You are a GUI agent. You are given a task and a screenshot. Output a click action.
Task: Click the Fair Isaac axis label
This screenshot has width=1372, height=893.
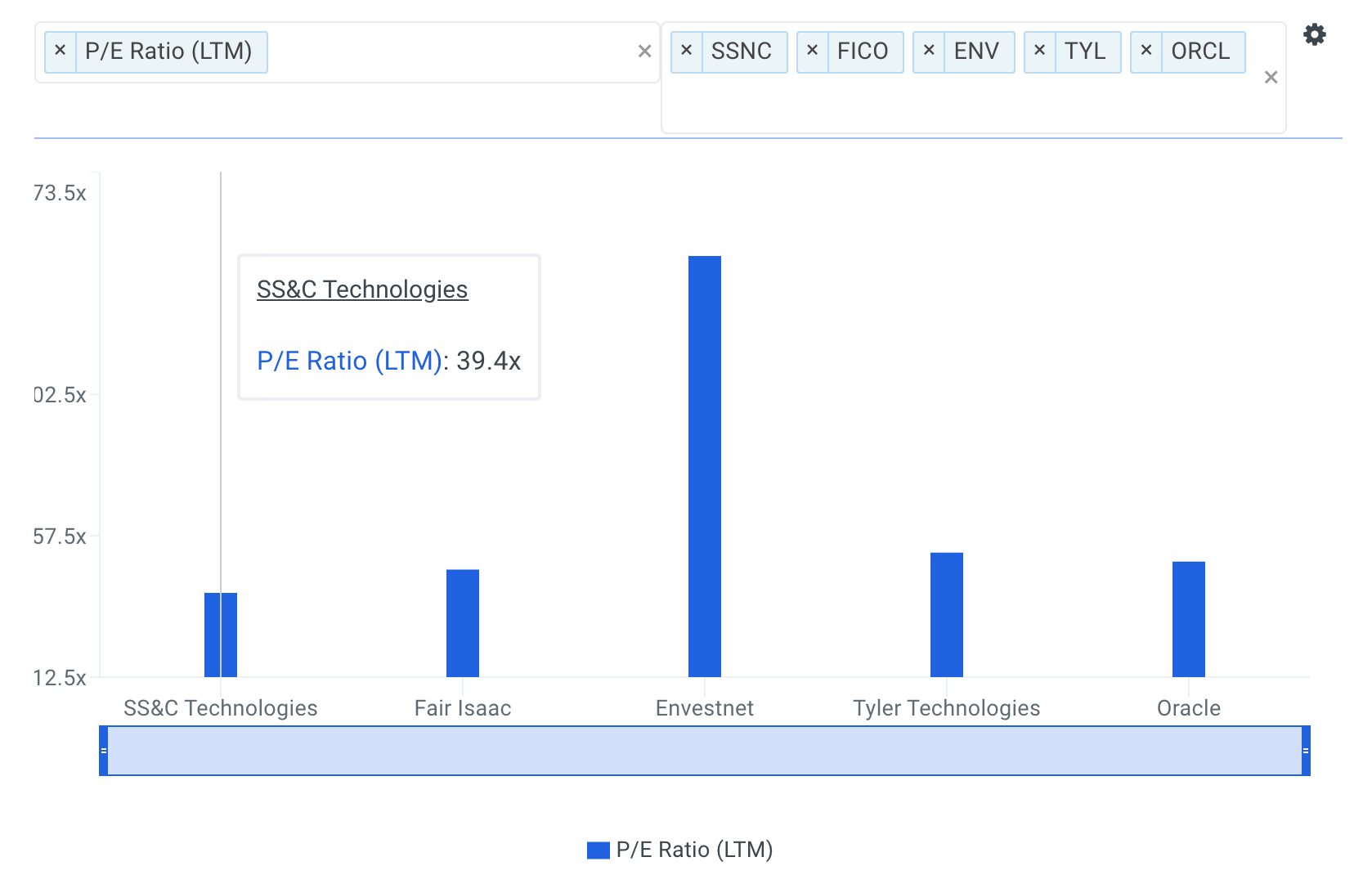pyautogui.click(x=463, y=708)
